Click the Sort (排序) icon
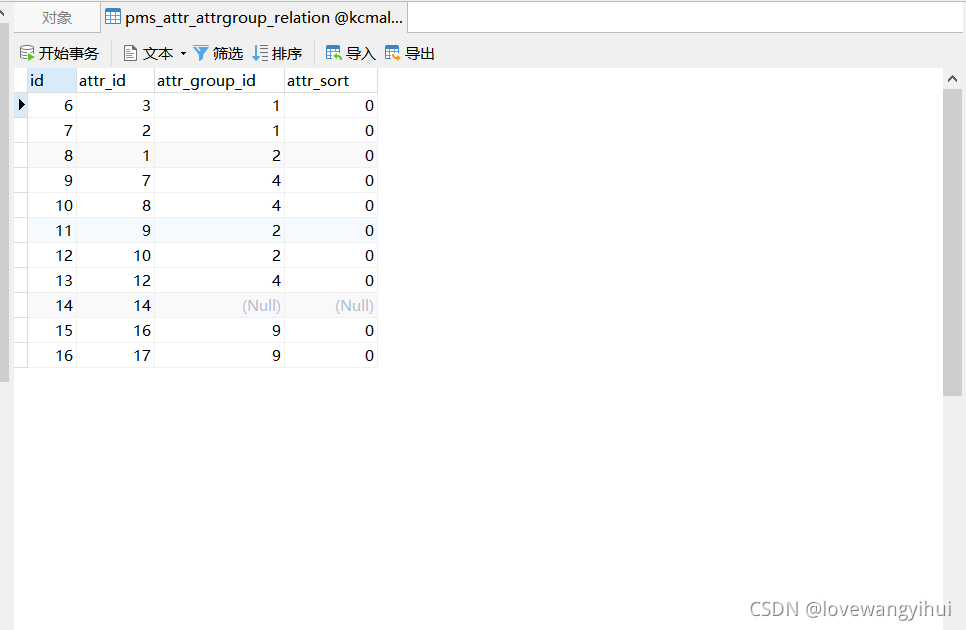Screen dimensions: 966x630 point(260,53)
